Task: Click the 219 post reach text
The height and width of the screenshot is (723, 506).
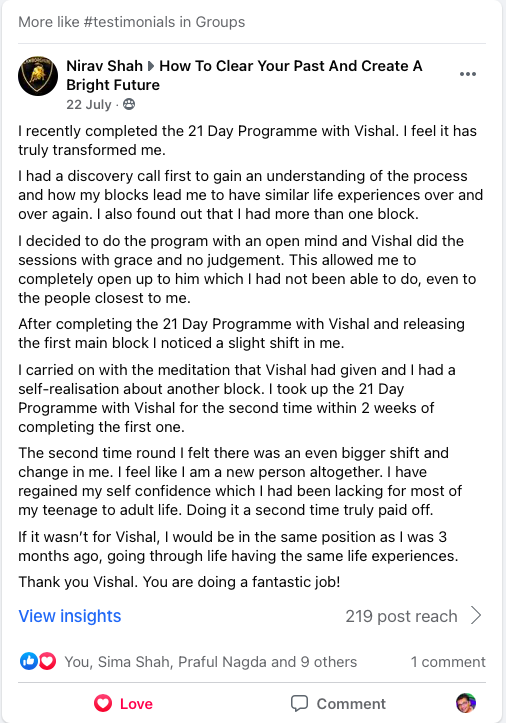Action: click(401, 616)
